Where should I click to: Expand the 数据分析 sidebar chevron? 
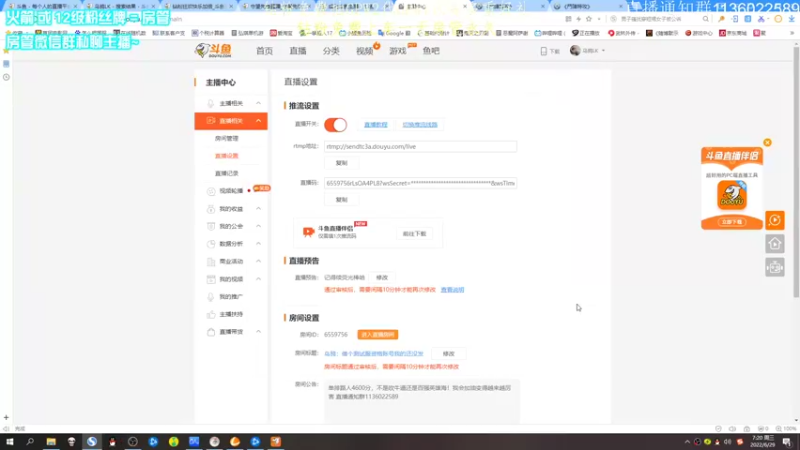coord(258,244)
